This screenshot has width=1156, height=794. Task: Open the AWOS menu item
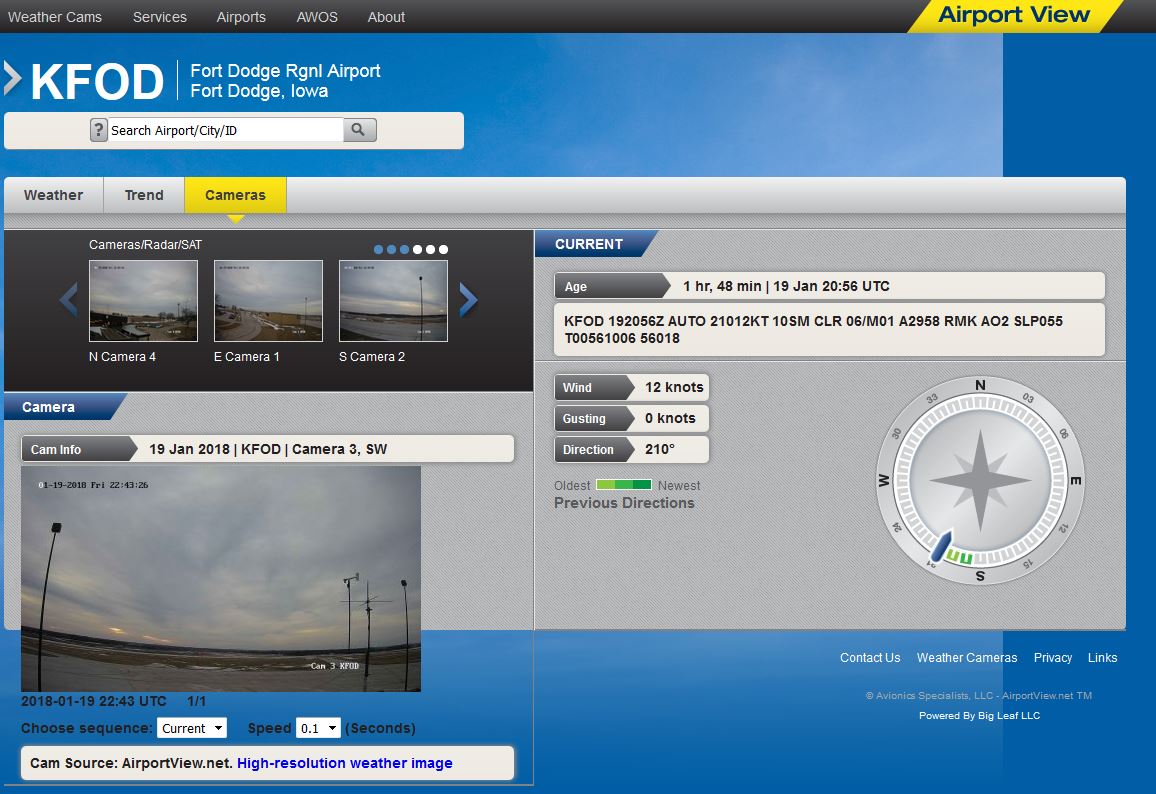[316, 16]
